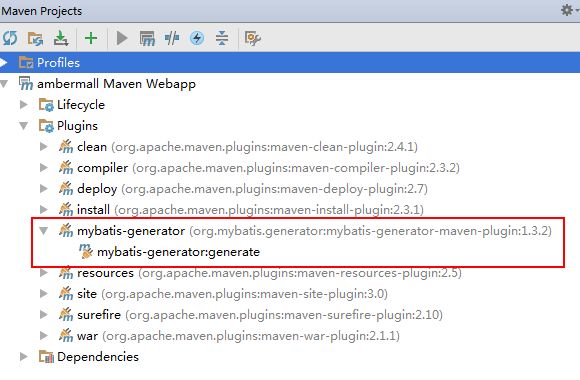This screenshot has width=580, height=380.
Task: Select install plugin entry
Action: [250, 210]
